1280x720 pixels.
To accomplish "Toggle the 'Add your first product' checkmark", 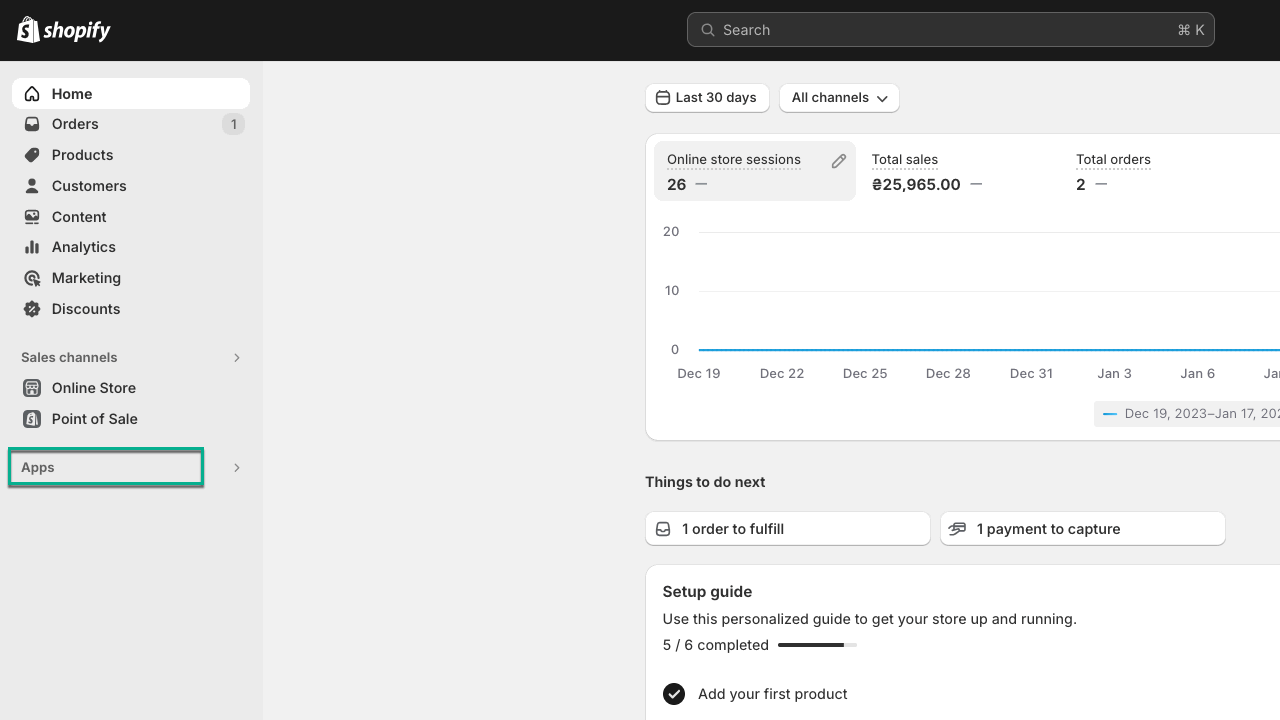I will pyautogui.click(x=674, y=694).
